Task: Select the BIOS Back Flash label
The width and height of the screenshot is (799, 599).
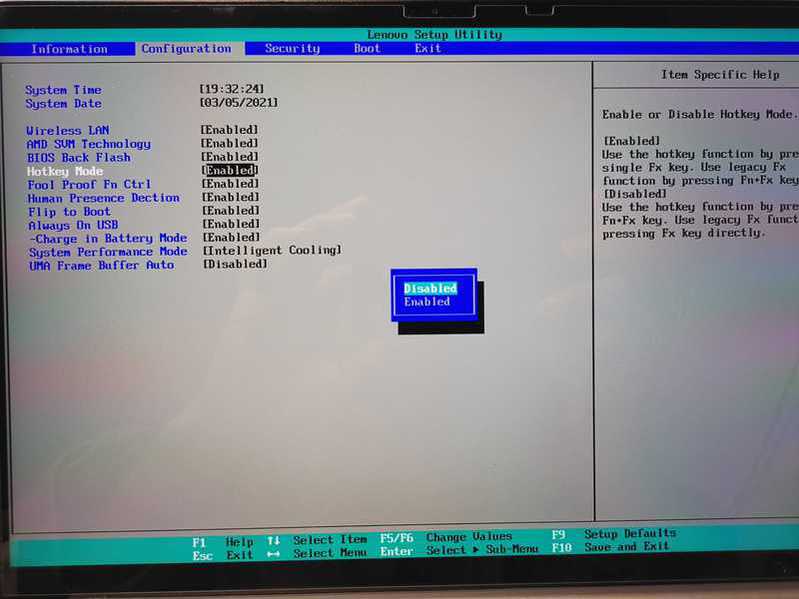Action: coord(79,158)
